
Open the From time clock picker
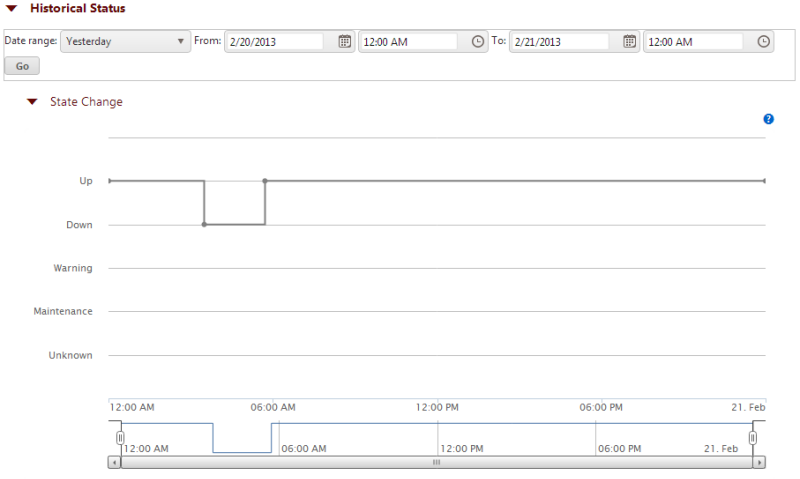[478, 41]
